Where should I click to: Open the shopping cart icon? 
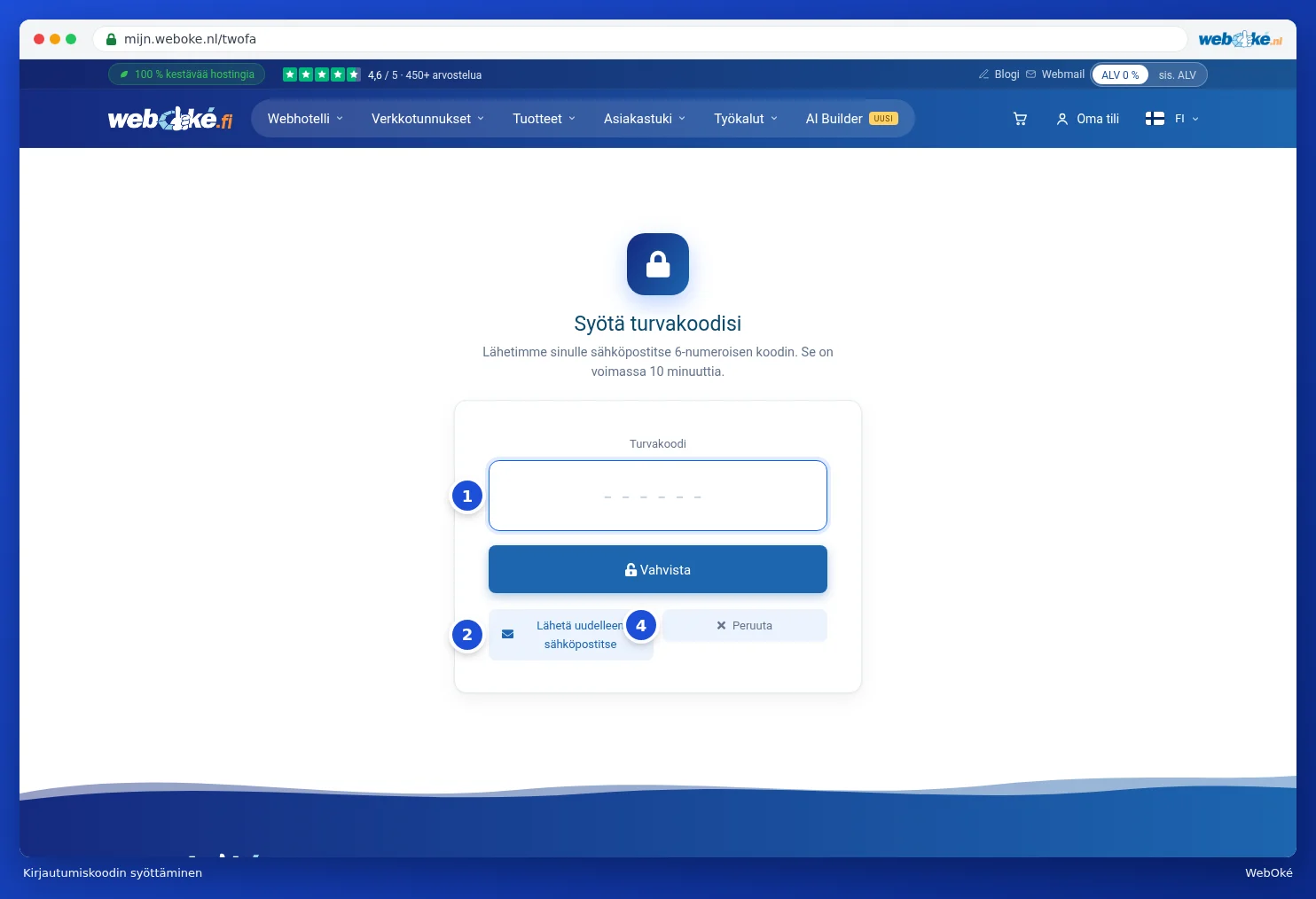click(1020, 119)
